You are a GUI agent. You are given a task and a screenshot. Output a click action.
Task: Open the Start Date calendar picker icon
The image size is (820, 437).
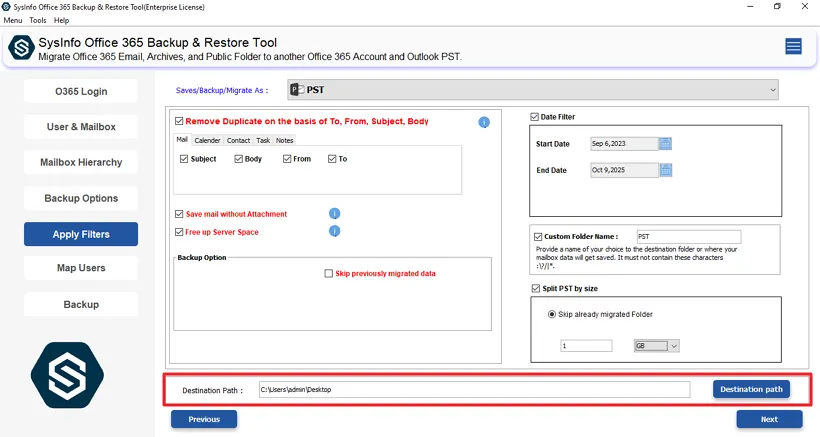point(666,143)
